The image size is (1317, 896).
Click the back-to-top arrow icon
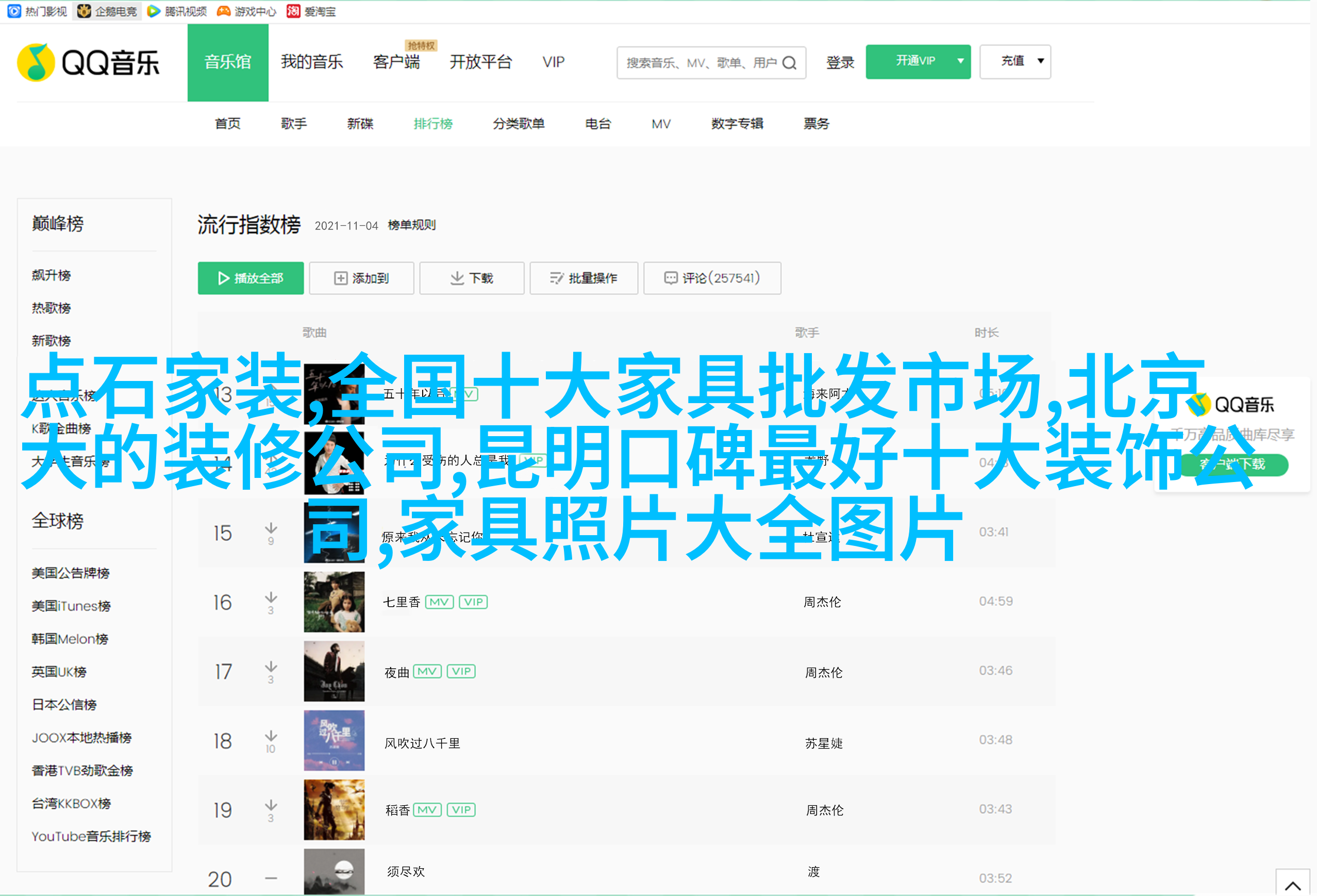pyautogui.click(x=1292, y=885)
